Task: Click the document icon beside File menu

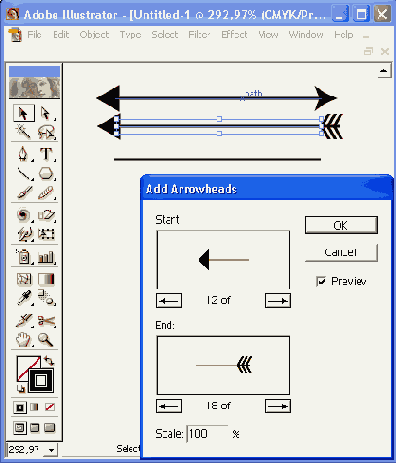Action: coord(15,35)
